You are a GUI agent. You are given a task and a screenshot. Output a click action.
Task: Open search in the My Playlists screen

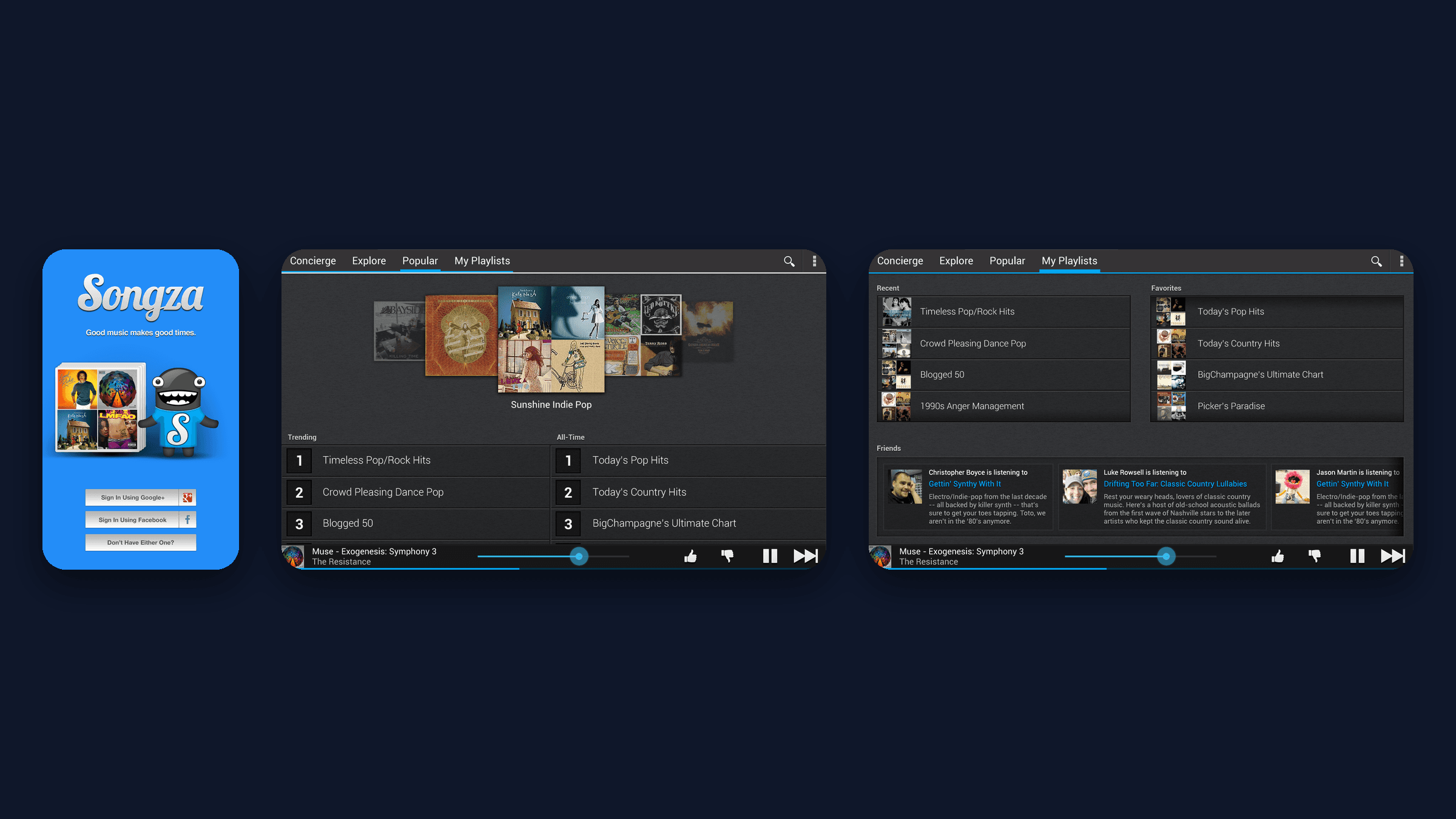1376,261
